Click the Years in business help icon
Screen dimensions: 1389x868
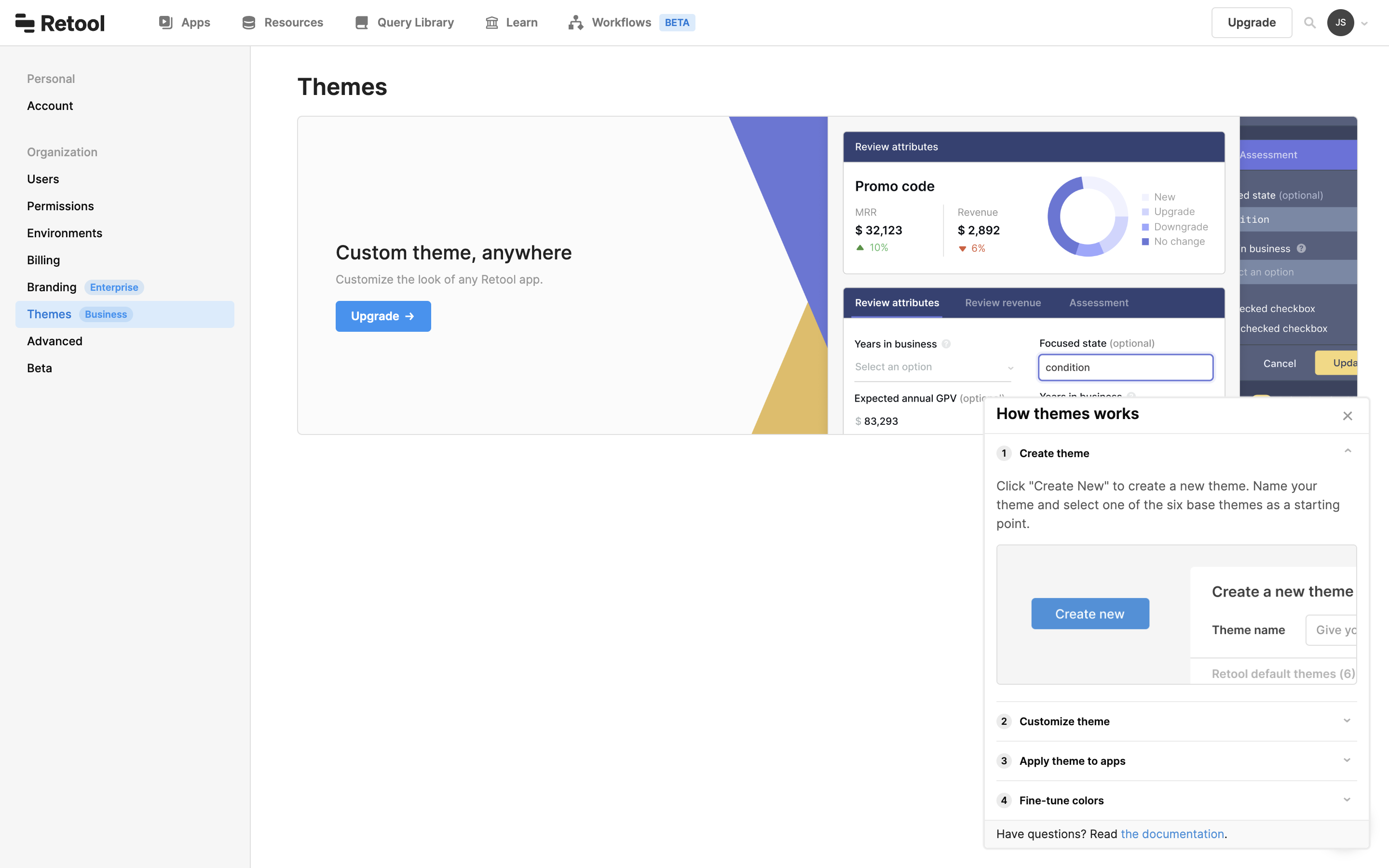pos(946,344)
